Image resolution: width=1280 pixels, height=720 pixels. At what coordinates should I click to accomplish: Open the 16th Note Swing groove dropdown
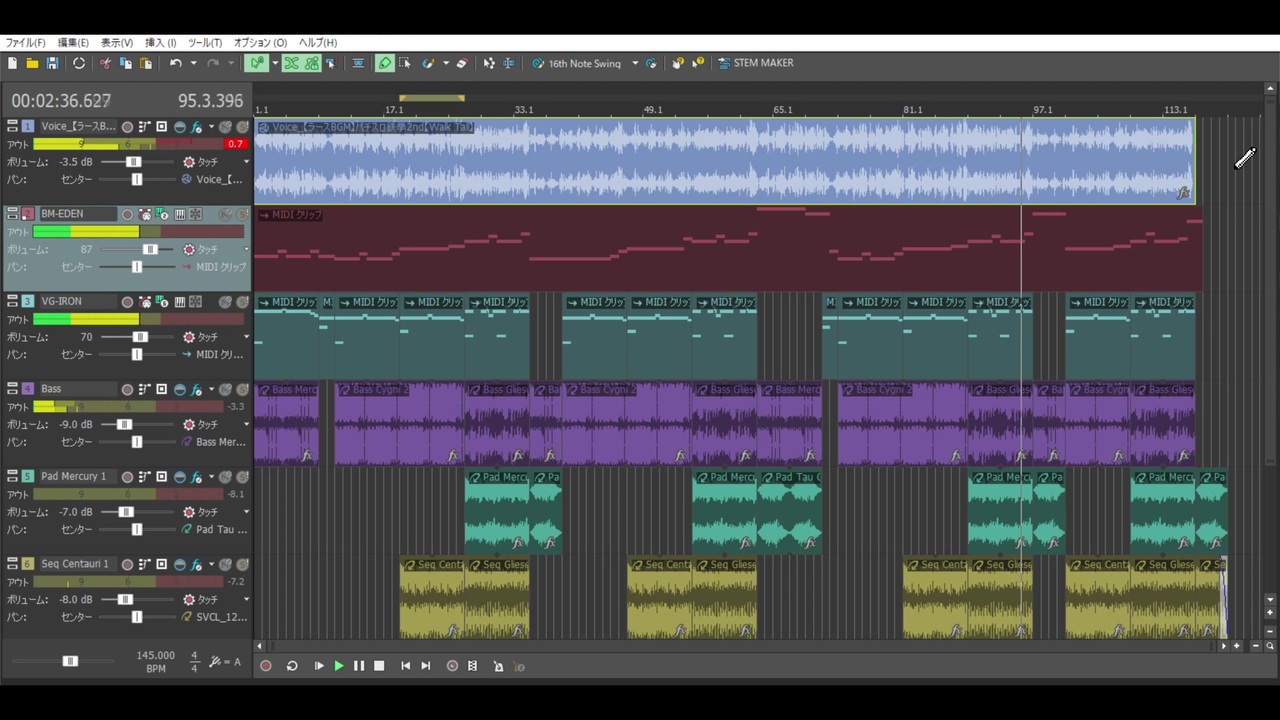634,63
